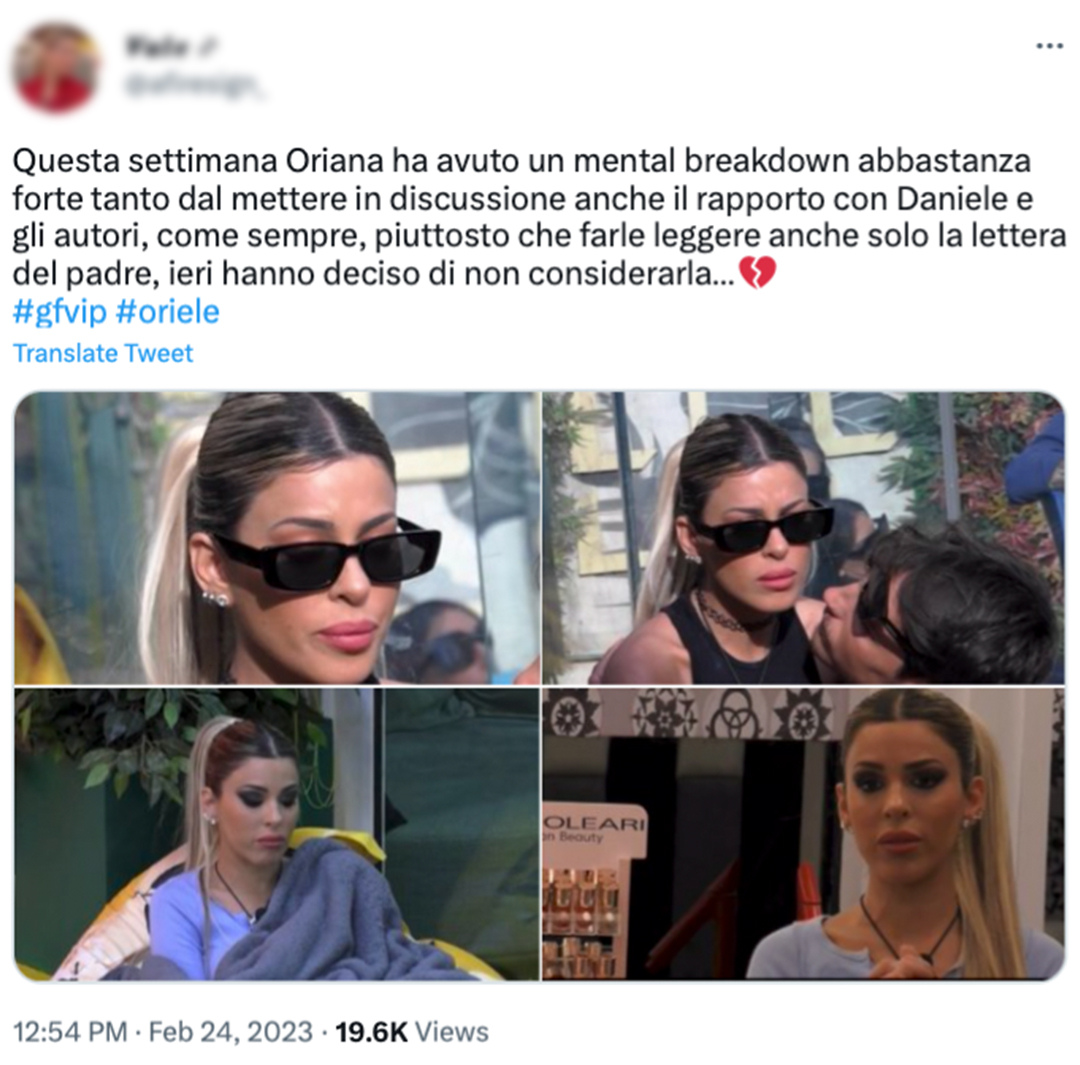Open the photo beside the Oleari Beauty stand
This screenshot has height=1065, width=1080.
(803, 834)
